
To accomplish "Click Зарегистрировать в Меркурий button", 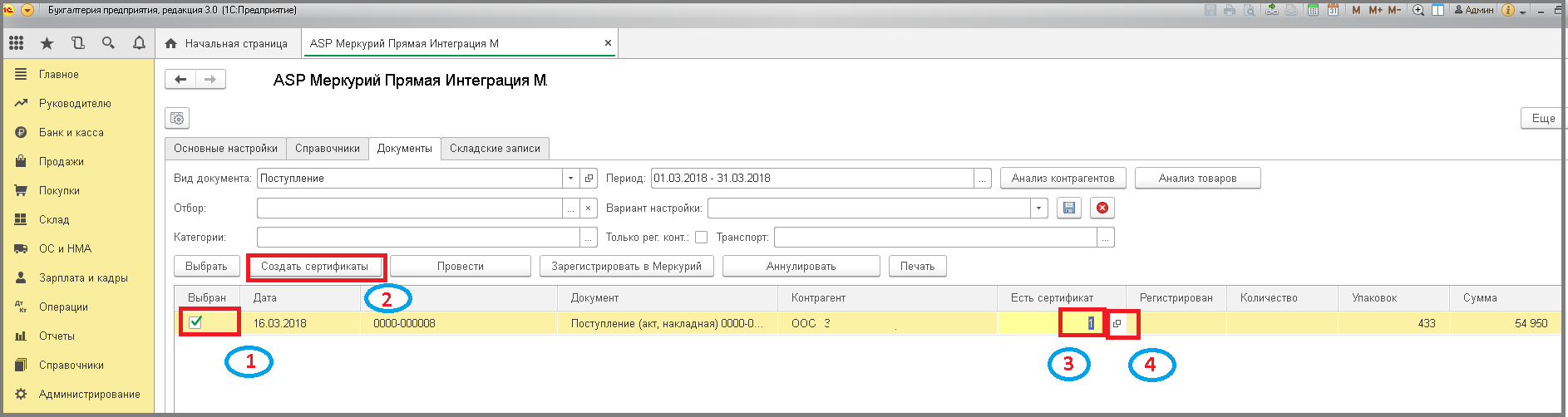I will point(627,266).
